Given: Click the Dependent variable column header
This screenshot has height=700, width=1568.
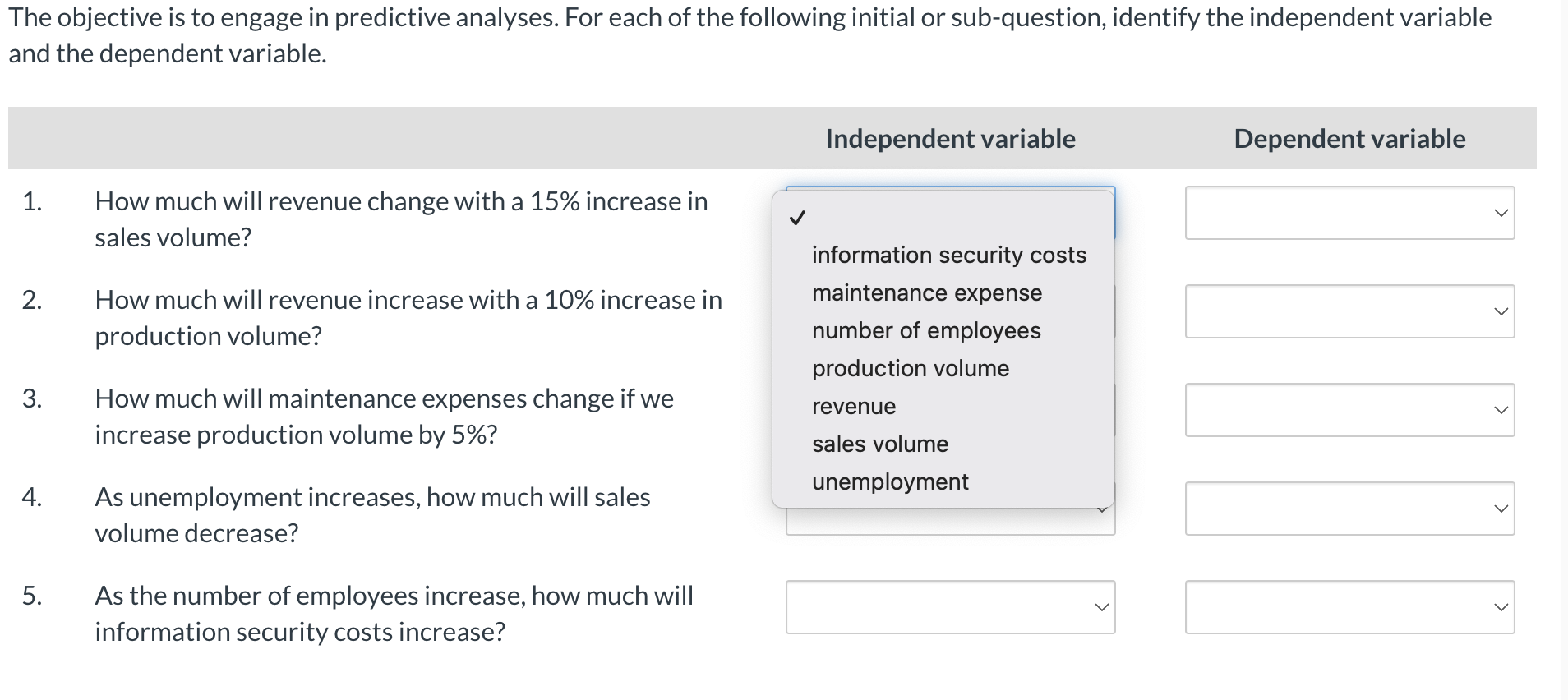Looking at the screenshot, I should click(1348, 138).
